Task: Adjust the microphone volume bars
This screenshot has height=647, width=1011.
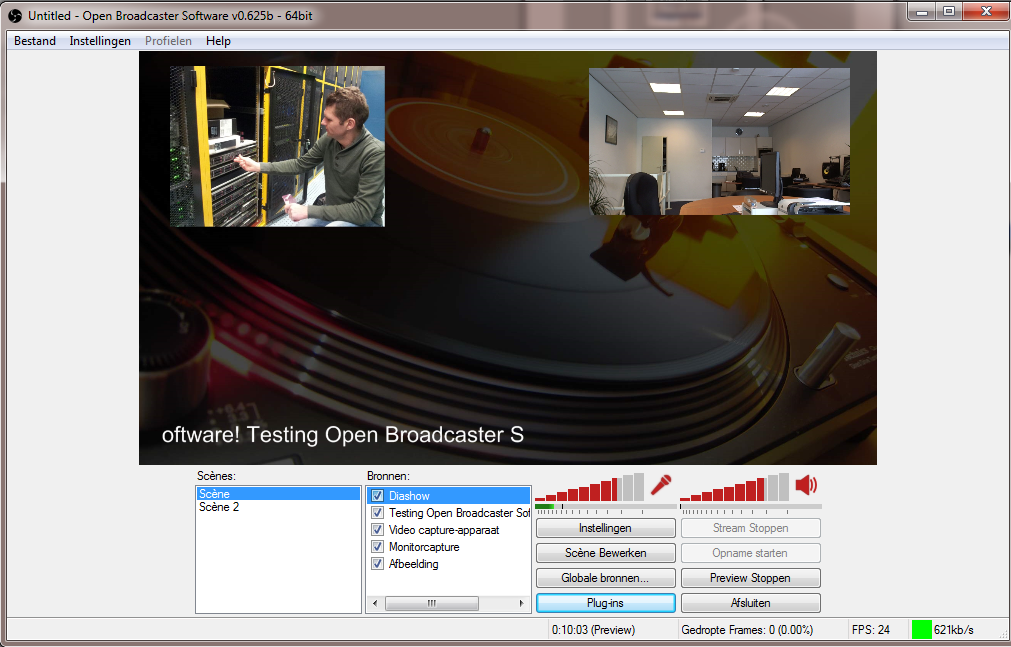Action: [589, 487]
